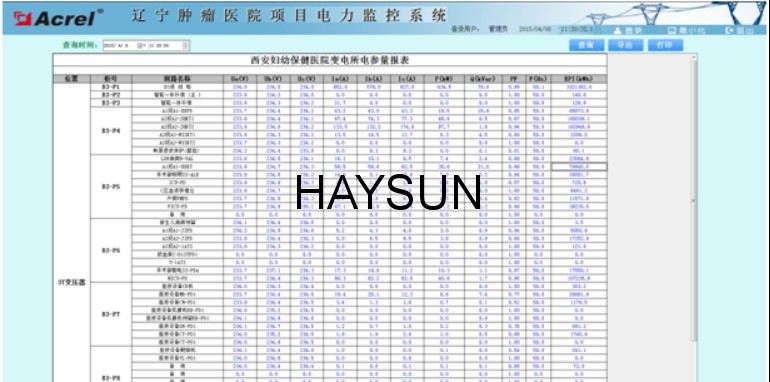Click the Ib(A) column header
This screenshot has height=382, width=770.
pyautogui.click(x=374, y=79)
